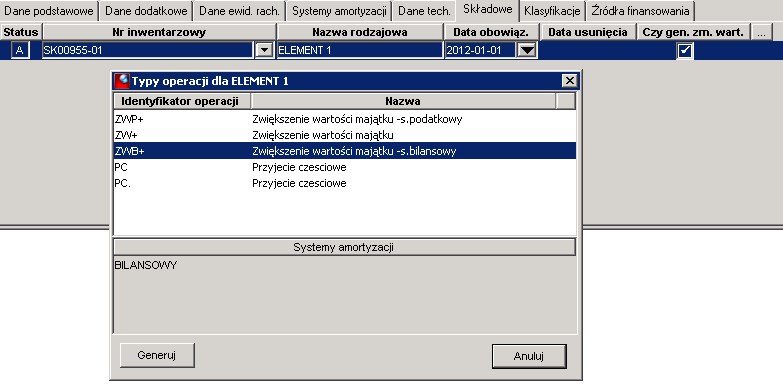Select the BILANSOWY depreciation system
Viewport: 783px width, 386px height.
coord(146,265)
